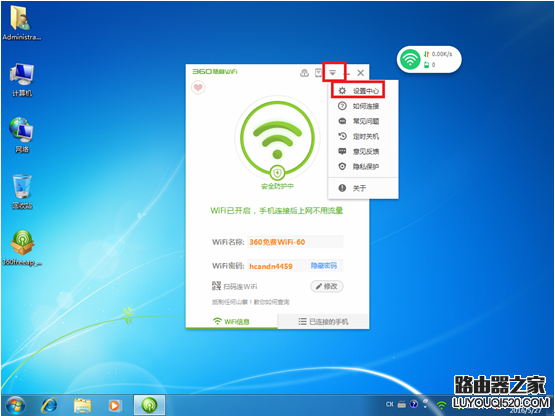
Task: Click the WiFi名称 field 360免费WiFi-60
Action: pos(295,242)
